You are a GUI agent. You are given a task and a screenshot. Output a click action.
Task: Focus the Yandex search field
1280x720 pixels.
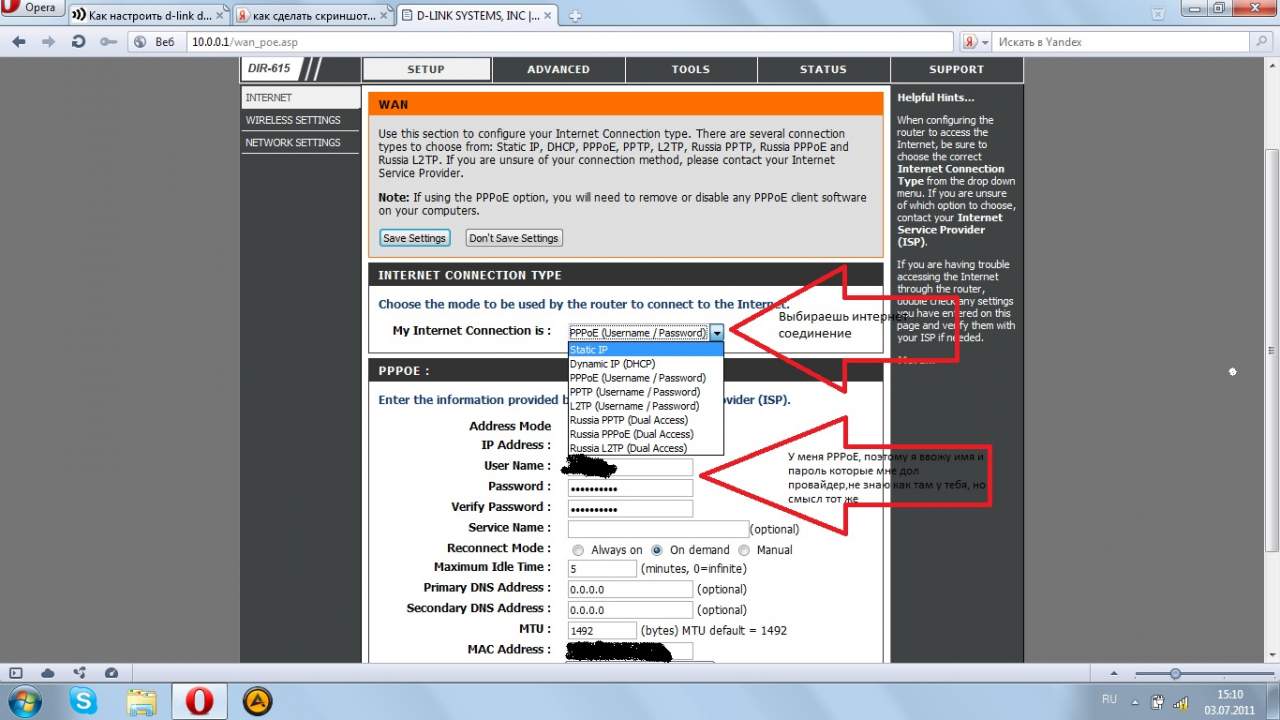pos(1122,42)
